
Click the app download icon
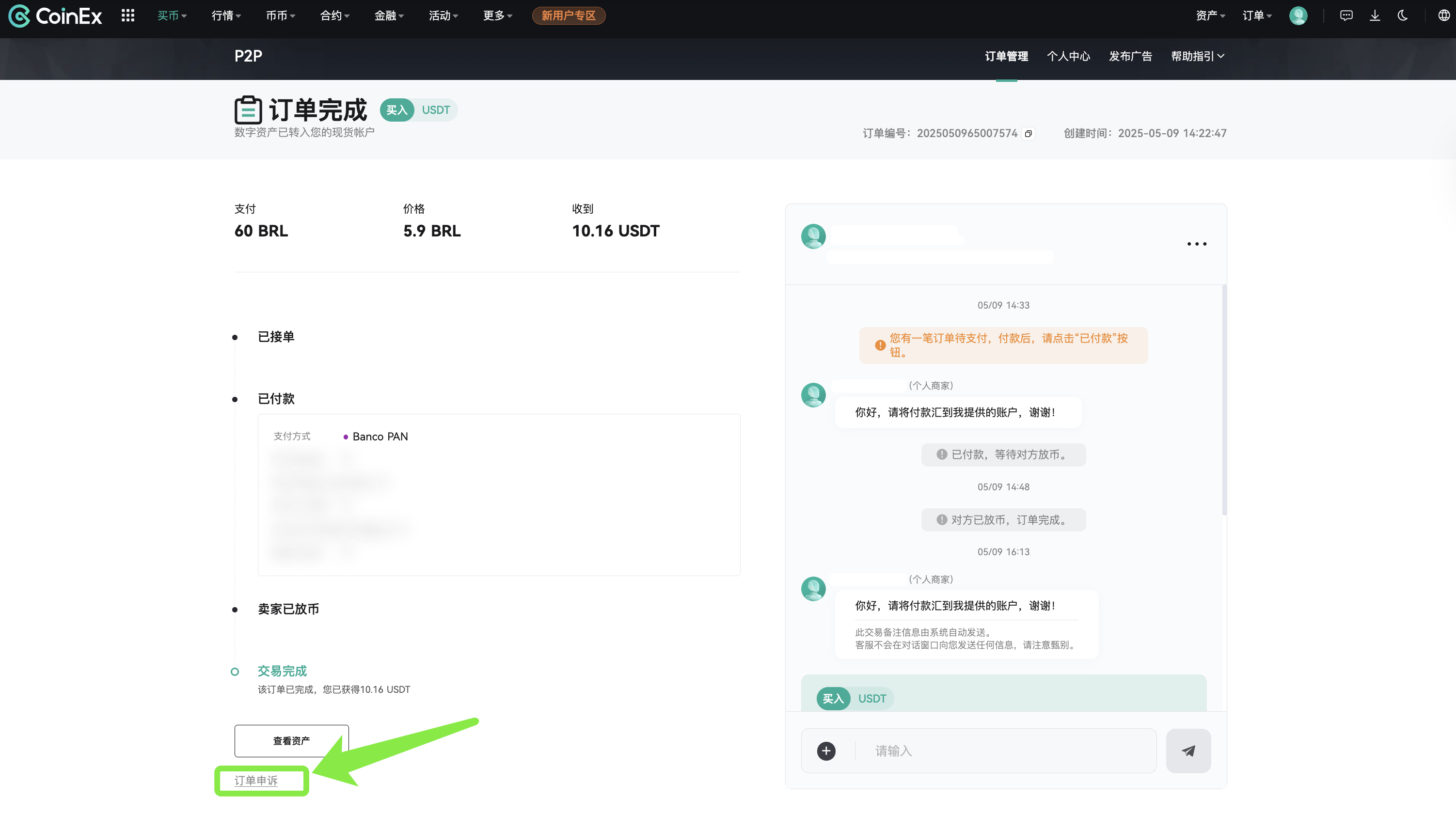pos(1375,15)
